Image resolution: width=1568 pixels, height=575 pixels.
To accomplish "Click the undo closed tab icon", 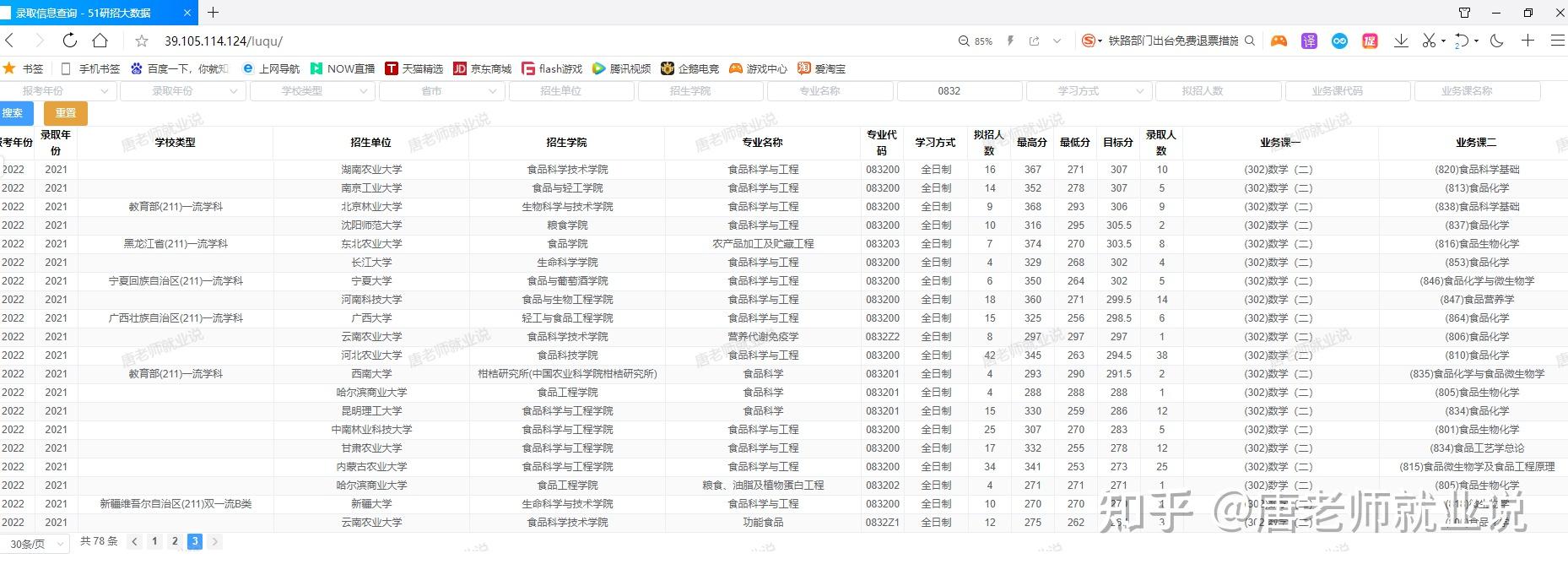I will [1463, 41].
